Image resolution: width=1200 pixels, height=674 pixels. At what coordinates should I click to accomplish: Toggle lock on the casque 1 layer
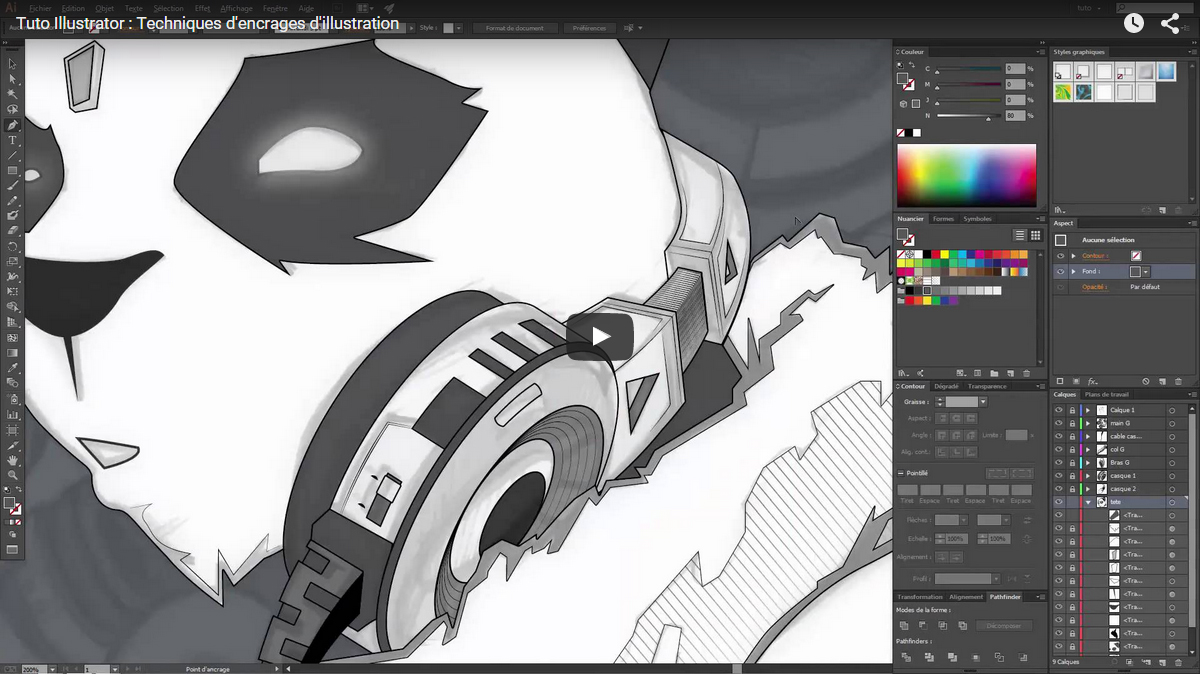tap(1072, 476)
